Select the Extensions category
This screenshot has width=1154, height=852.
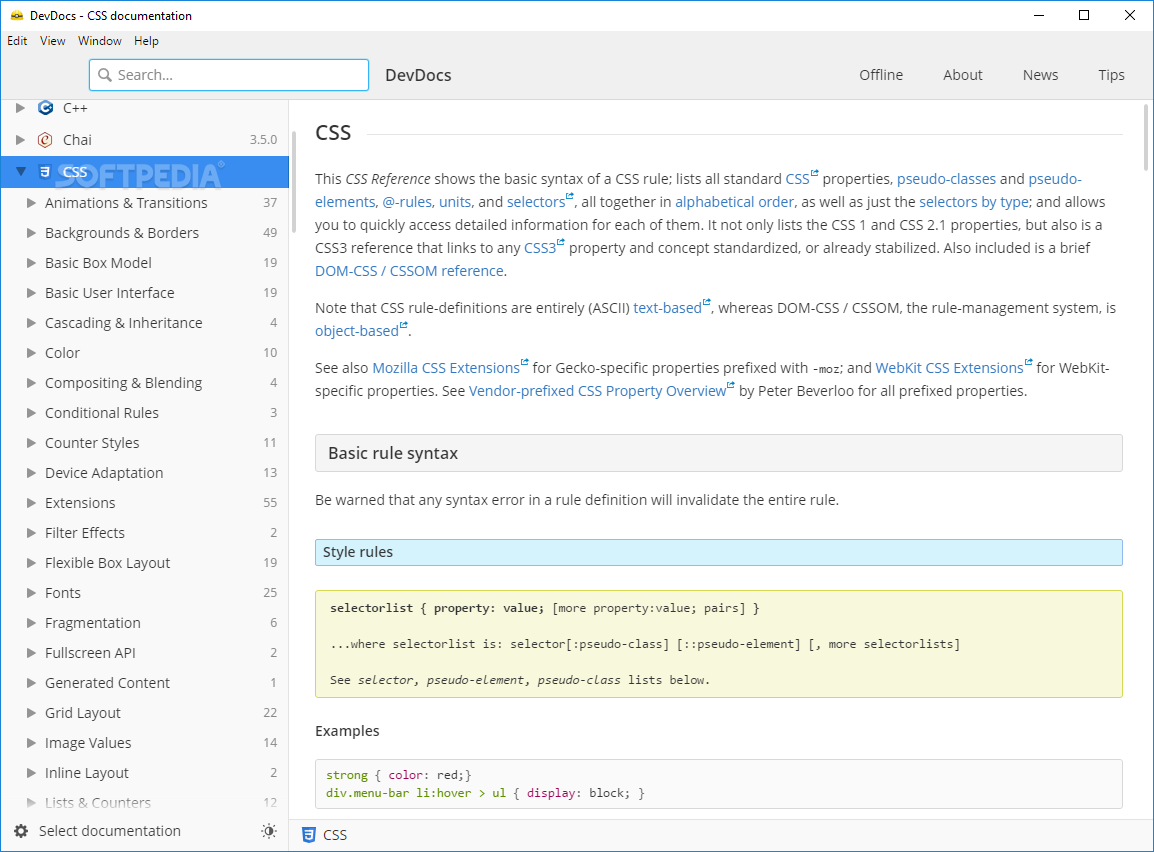click(145, 503)
